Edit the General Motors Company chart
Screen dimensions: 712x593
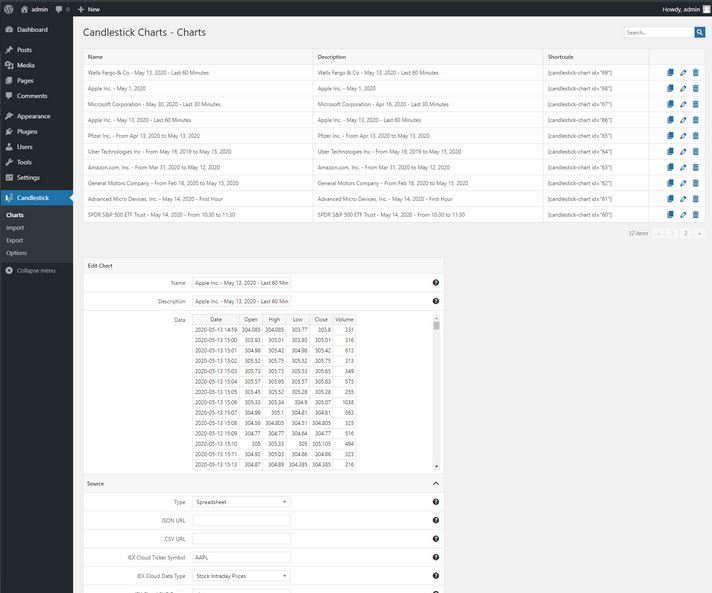tap(683, 183)
